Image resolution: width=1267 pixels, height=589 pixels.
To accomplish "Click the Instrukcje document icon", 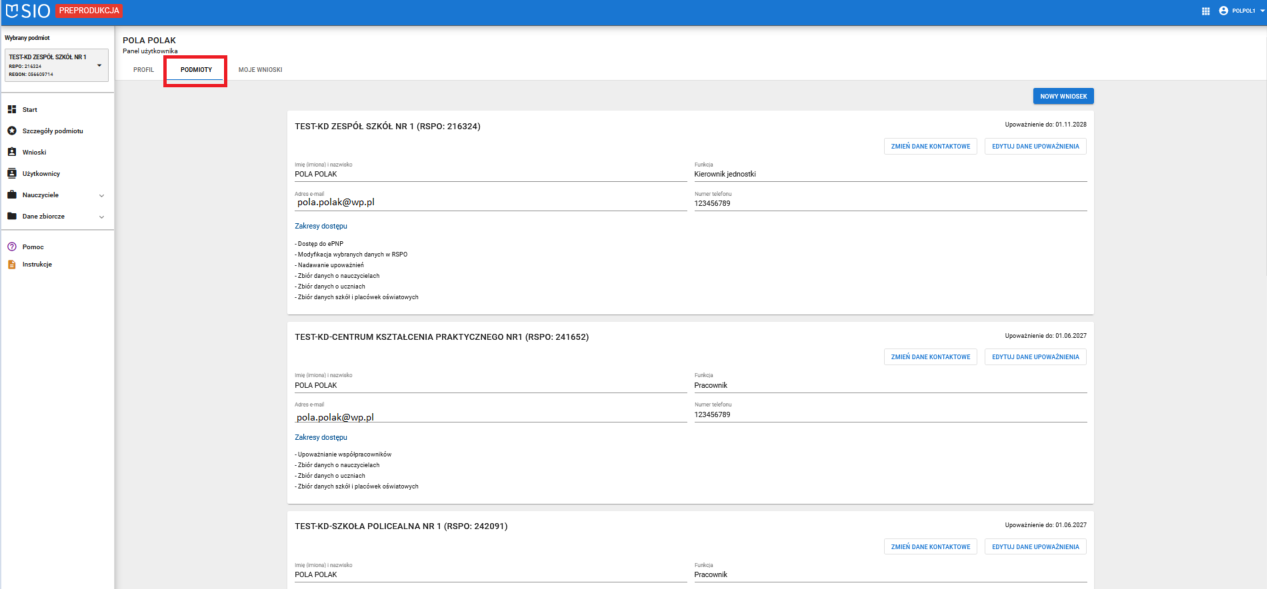I will point(12,264).
